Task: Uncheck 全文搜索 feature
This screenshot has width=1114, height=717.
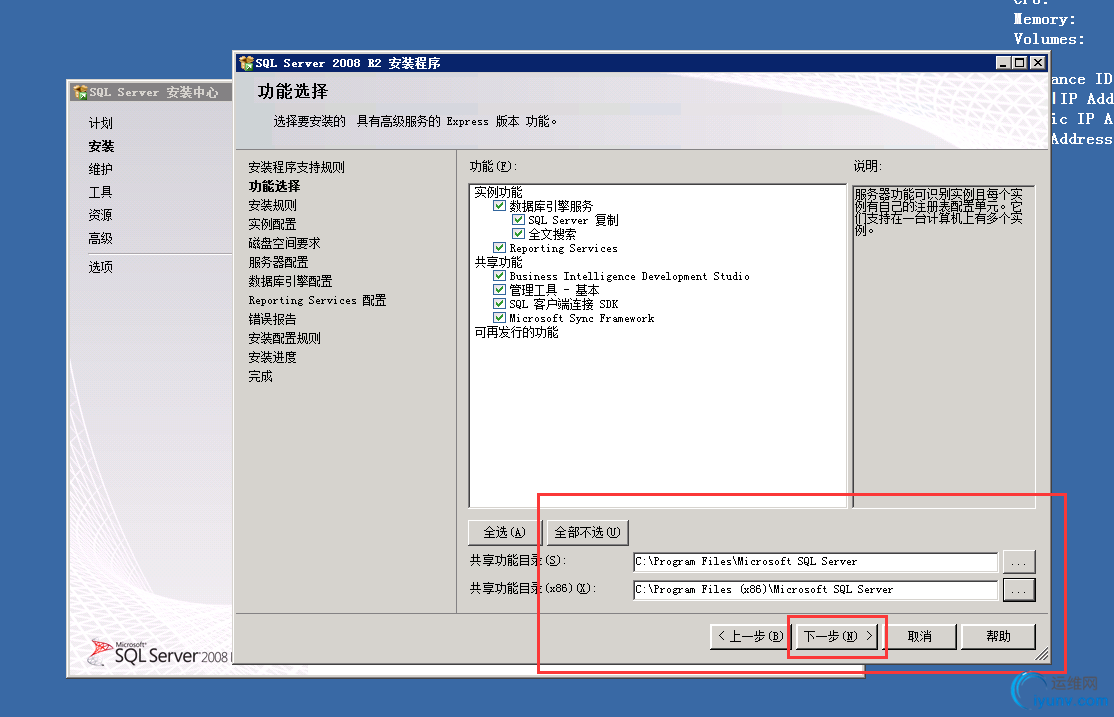Action: pos(519,234)
